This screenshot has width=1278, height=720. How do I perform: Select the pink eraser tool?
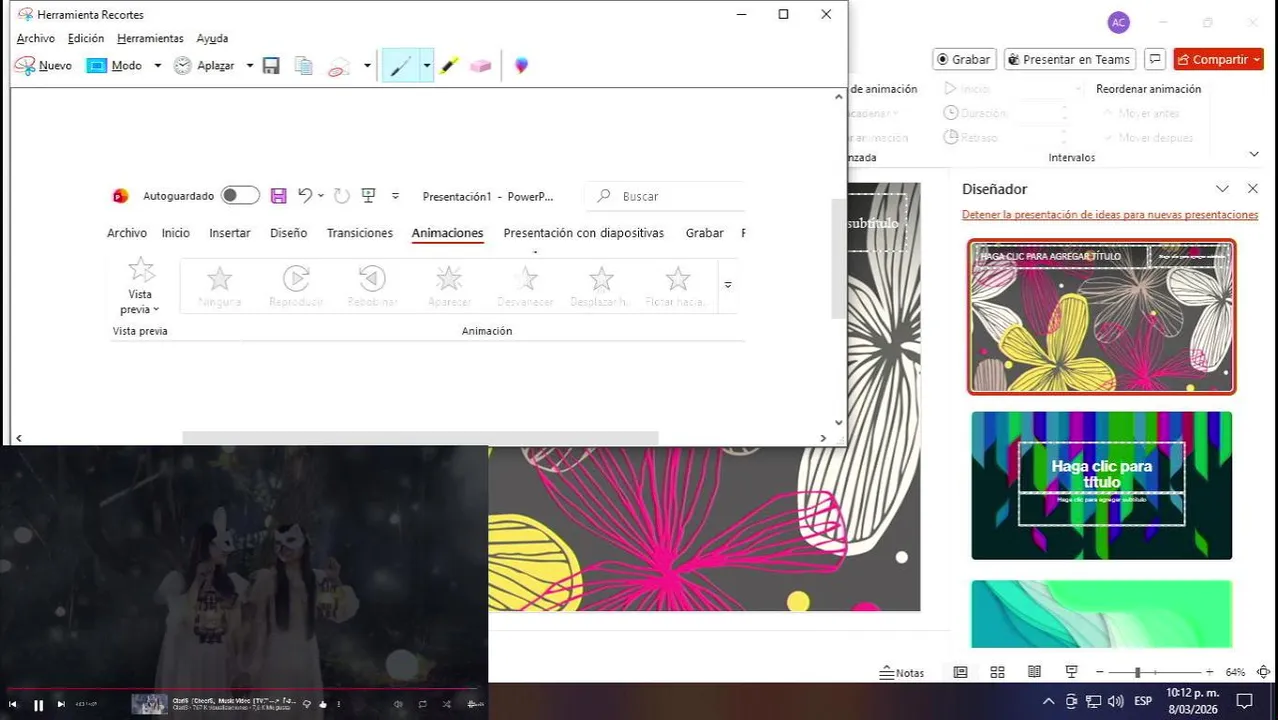481,66
